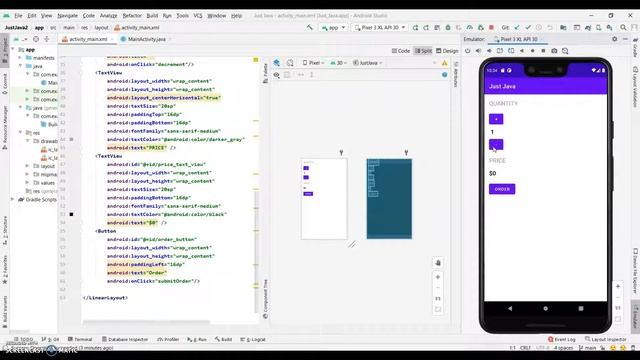Expand Gradle Scripts node
640x360 pixels.
click(x=12, y=199)
